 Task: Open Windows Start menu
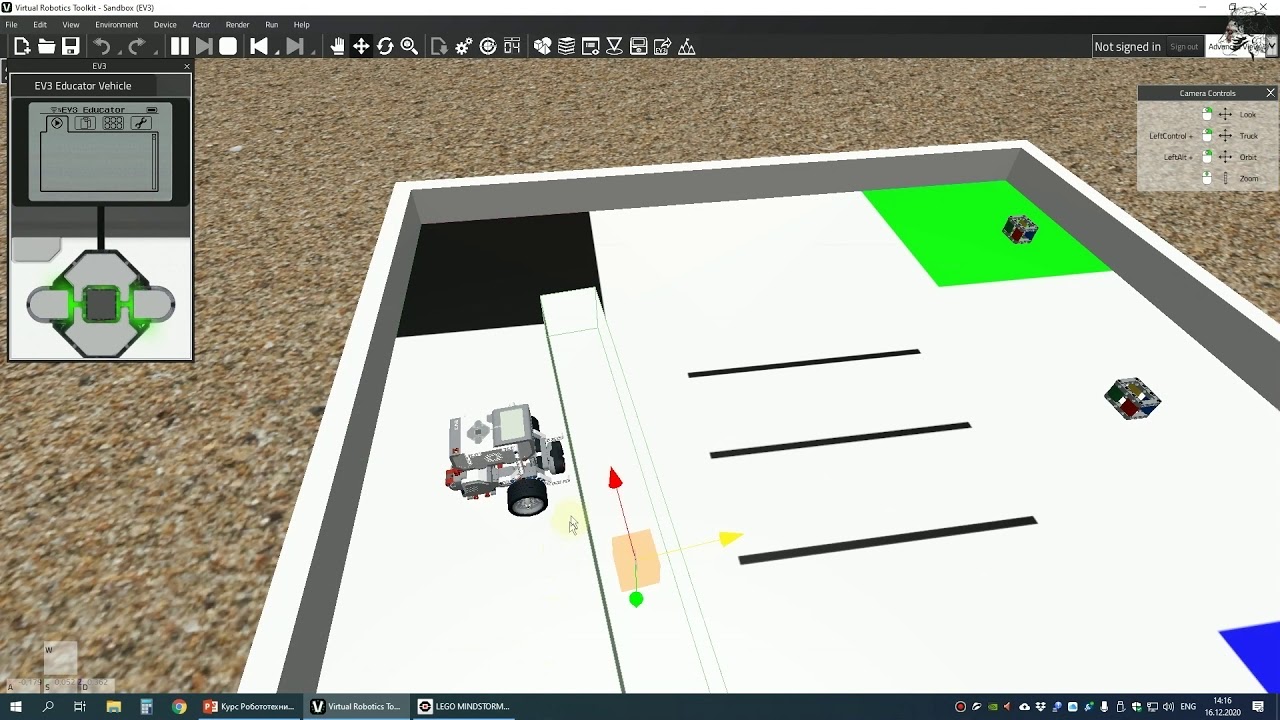point(16,706)
